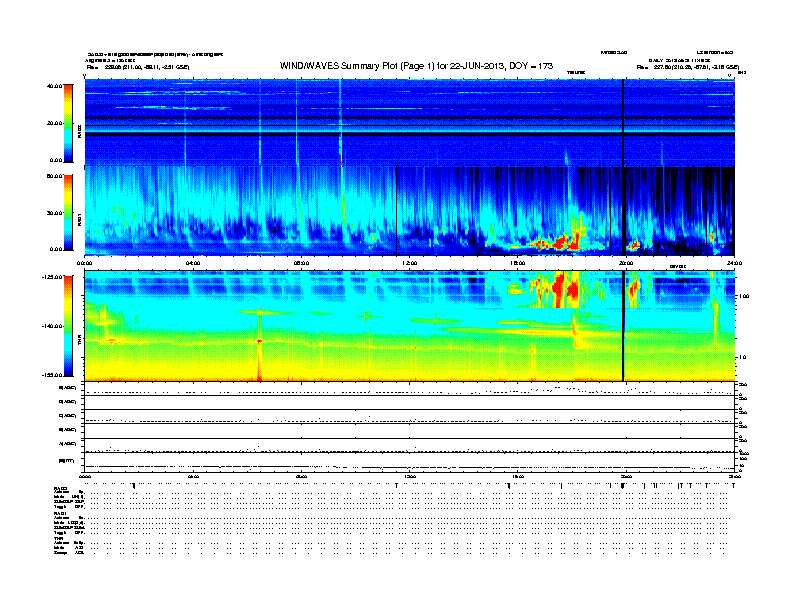This screenshot has height=612, width=792.
Task: Click the 30.00 label on RAD1 color bar
Action: pos(54,213)
